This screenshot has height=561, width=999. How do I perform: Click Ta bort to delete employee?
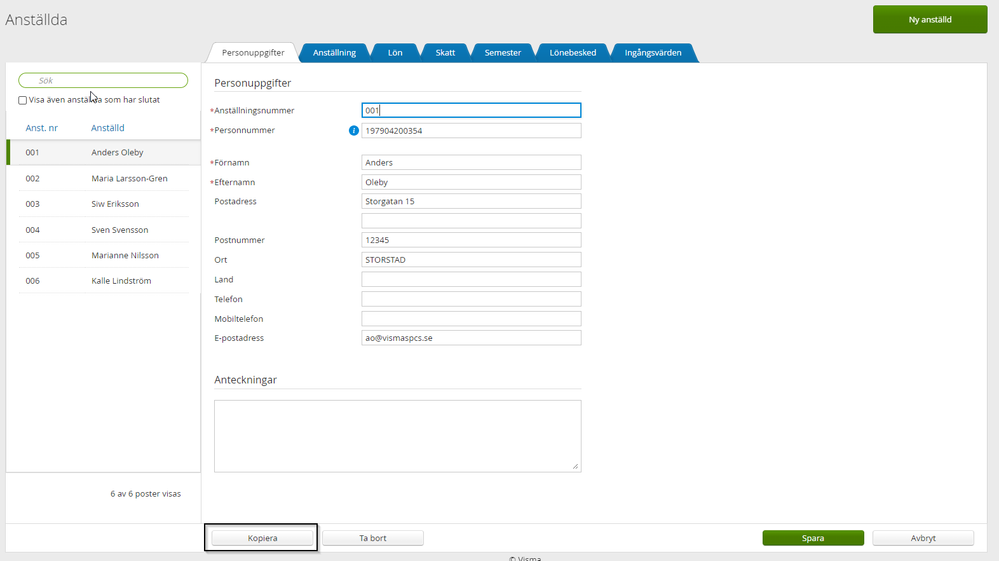372,538
